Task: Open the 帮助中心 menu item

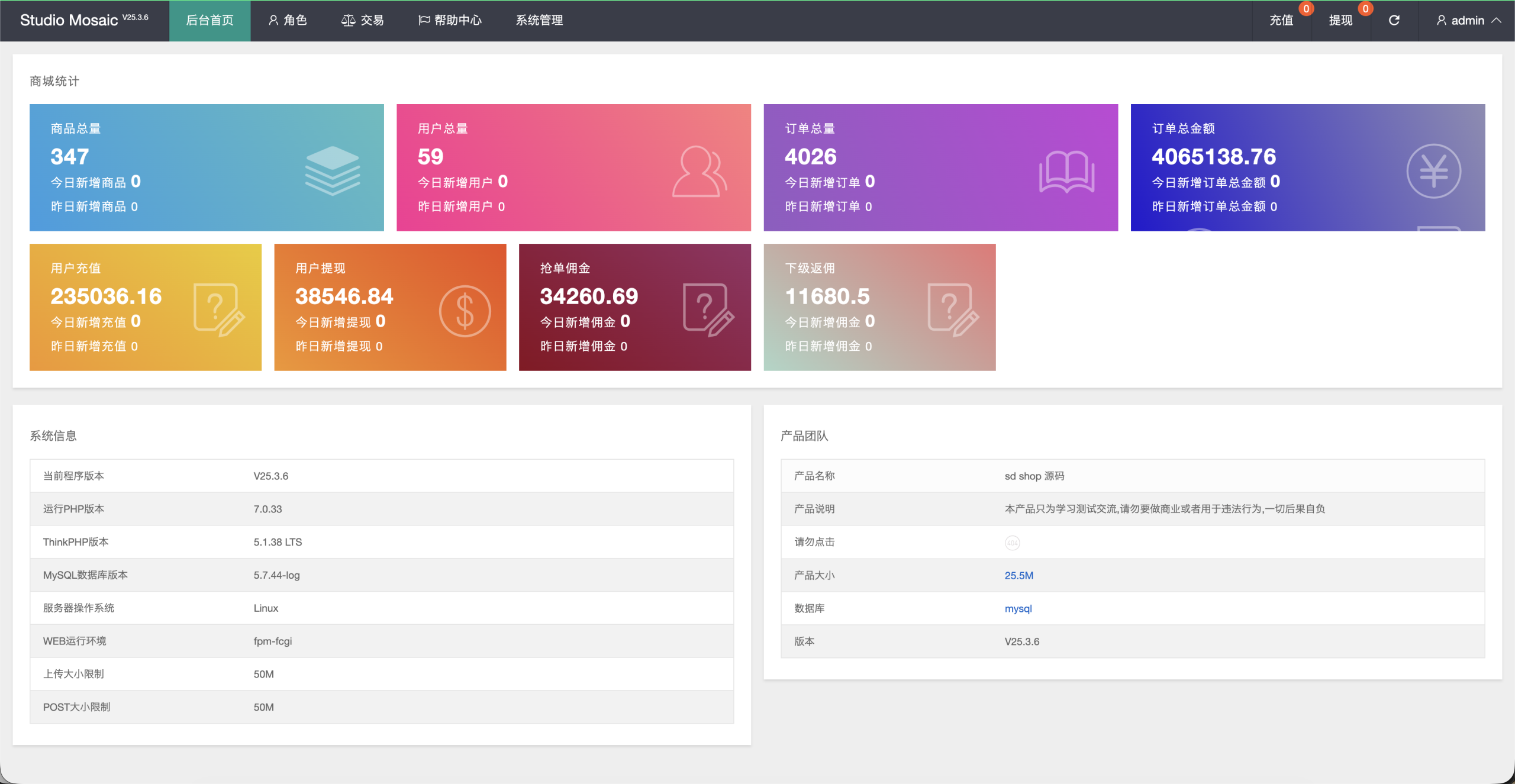Action: 450,21
